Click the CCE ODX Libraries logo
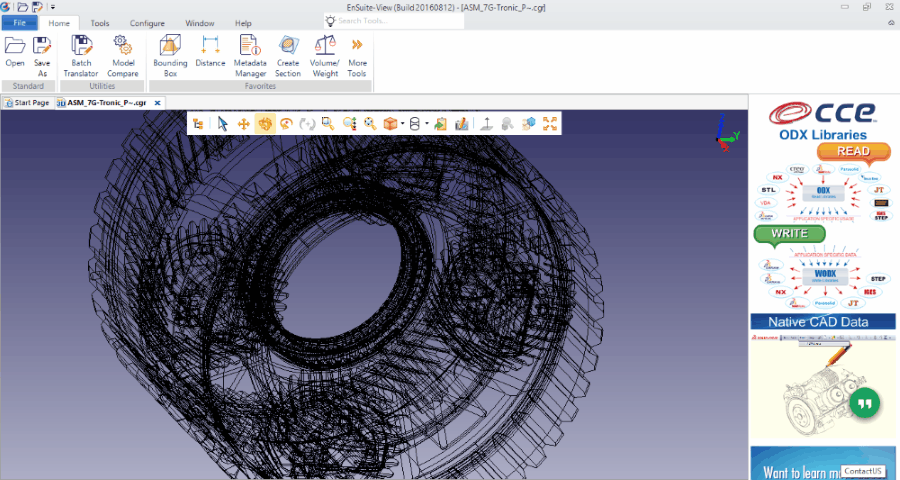Image resolution: width=900 pixels, height=480 pixels. (823, 121)
